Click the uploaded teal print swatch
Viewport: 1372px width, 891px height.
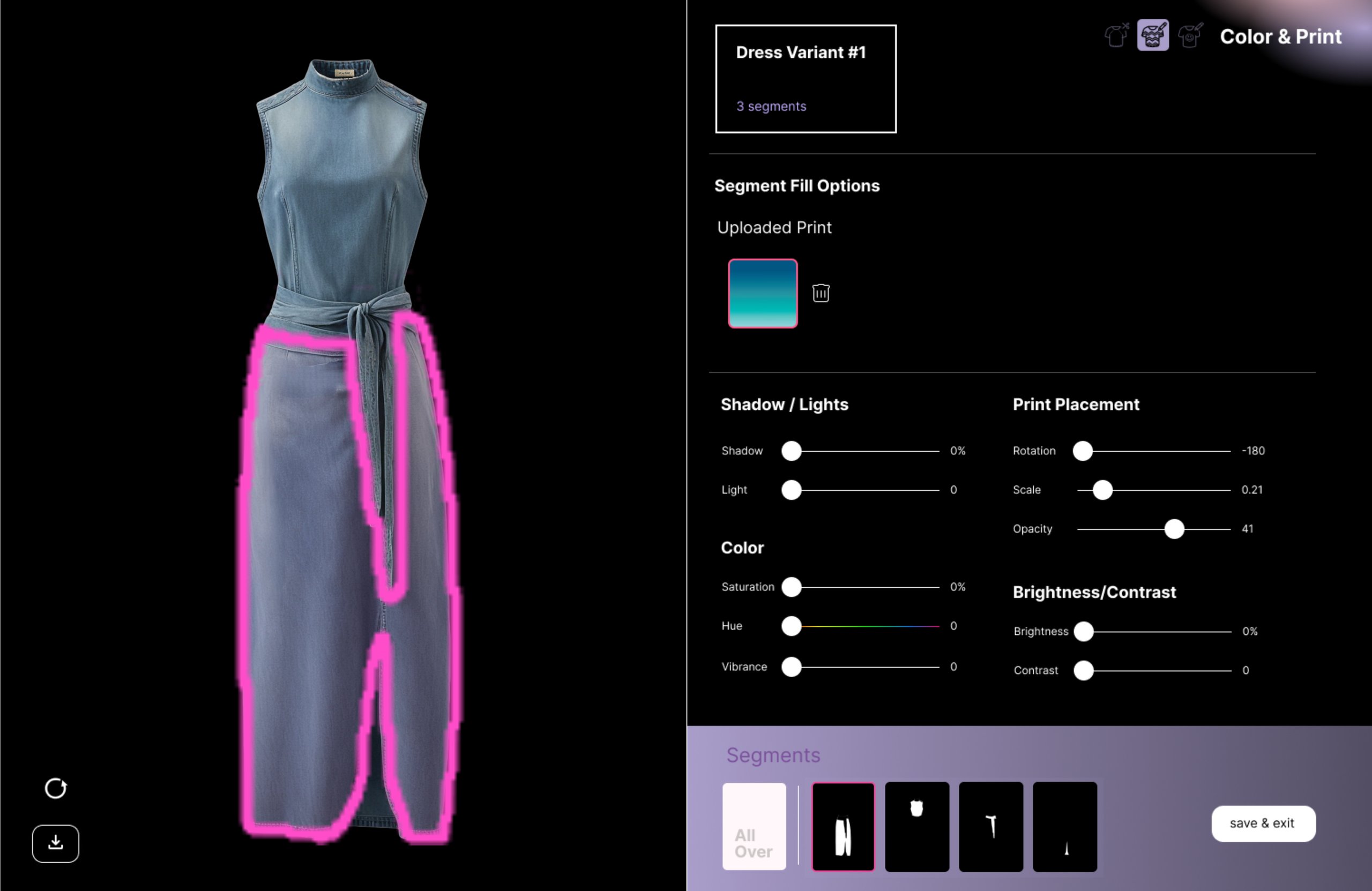tap(762, 294)
